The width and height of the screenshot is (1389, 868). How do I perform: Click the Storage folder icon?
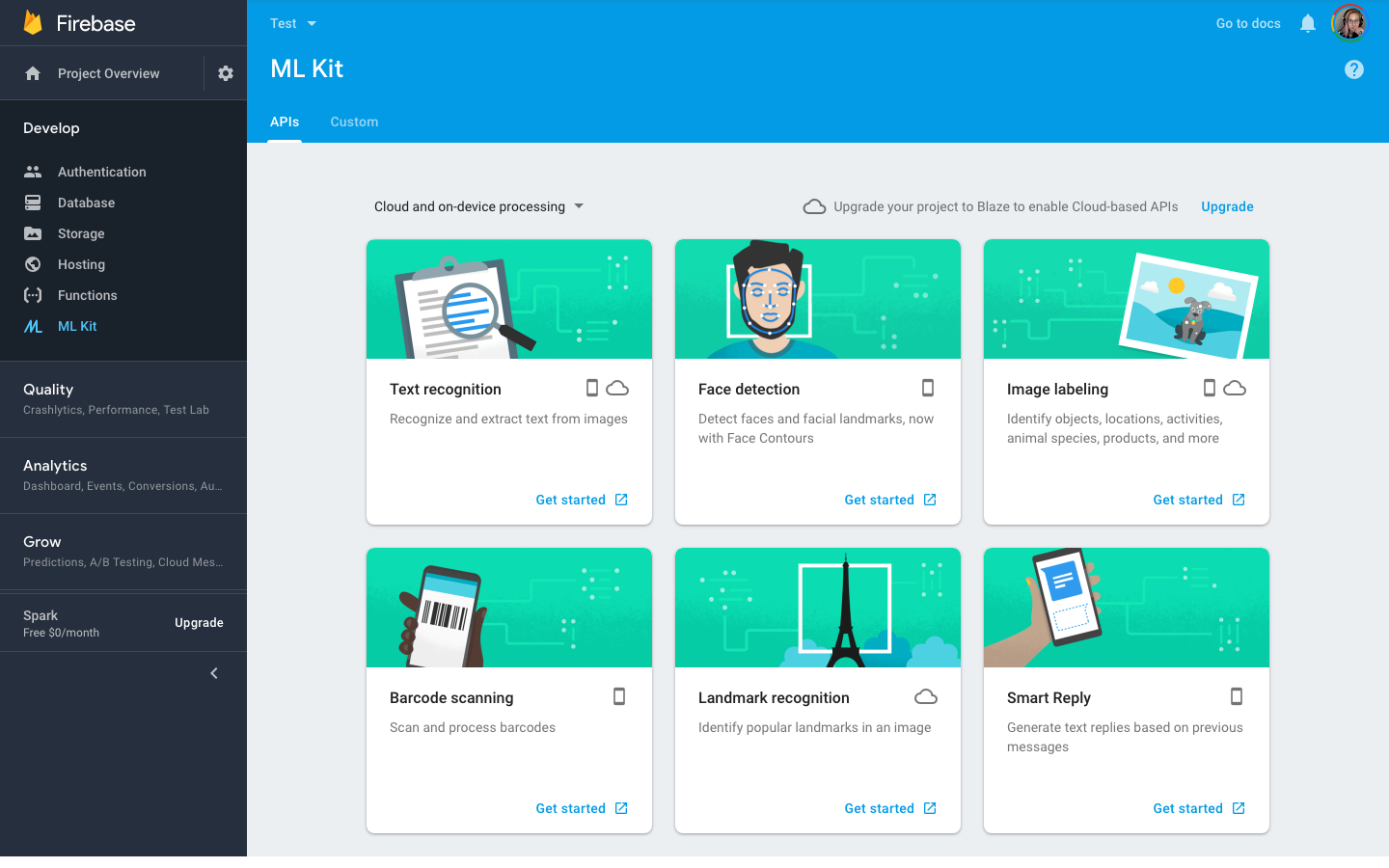[33, 233]
